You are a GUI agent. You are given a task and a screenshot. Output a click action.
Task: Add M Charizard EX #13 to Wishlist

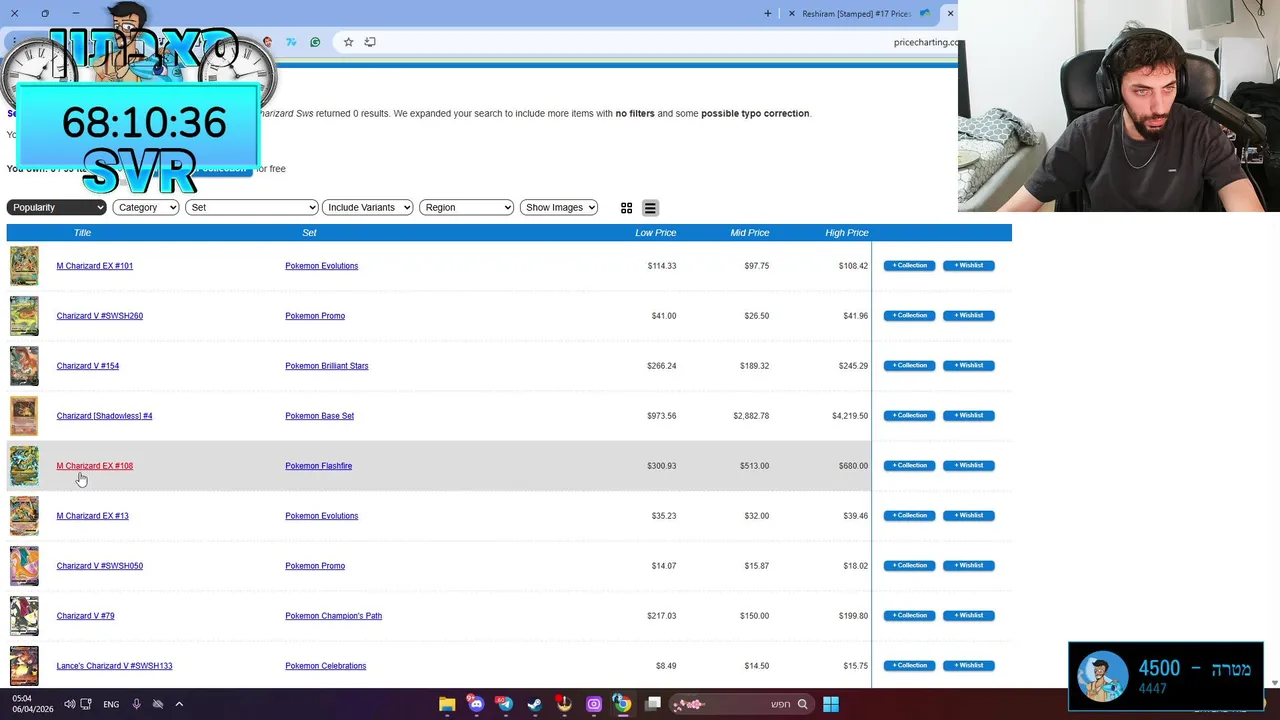point(968,516)
